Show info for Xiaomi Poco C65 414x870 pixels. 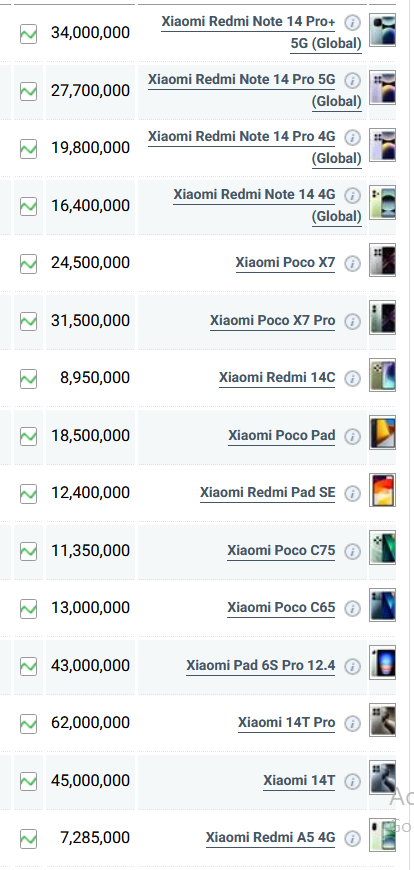coord(352,609)
